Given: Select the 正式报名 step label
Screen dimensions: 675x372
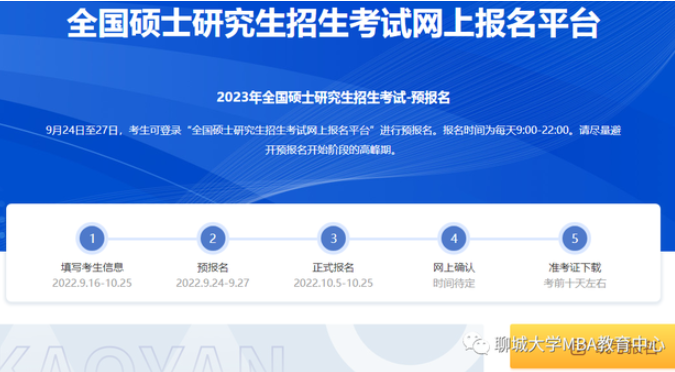Looking at the screenshot, I should pyautogui.click(x=333, y=267).
